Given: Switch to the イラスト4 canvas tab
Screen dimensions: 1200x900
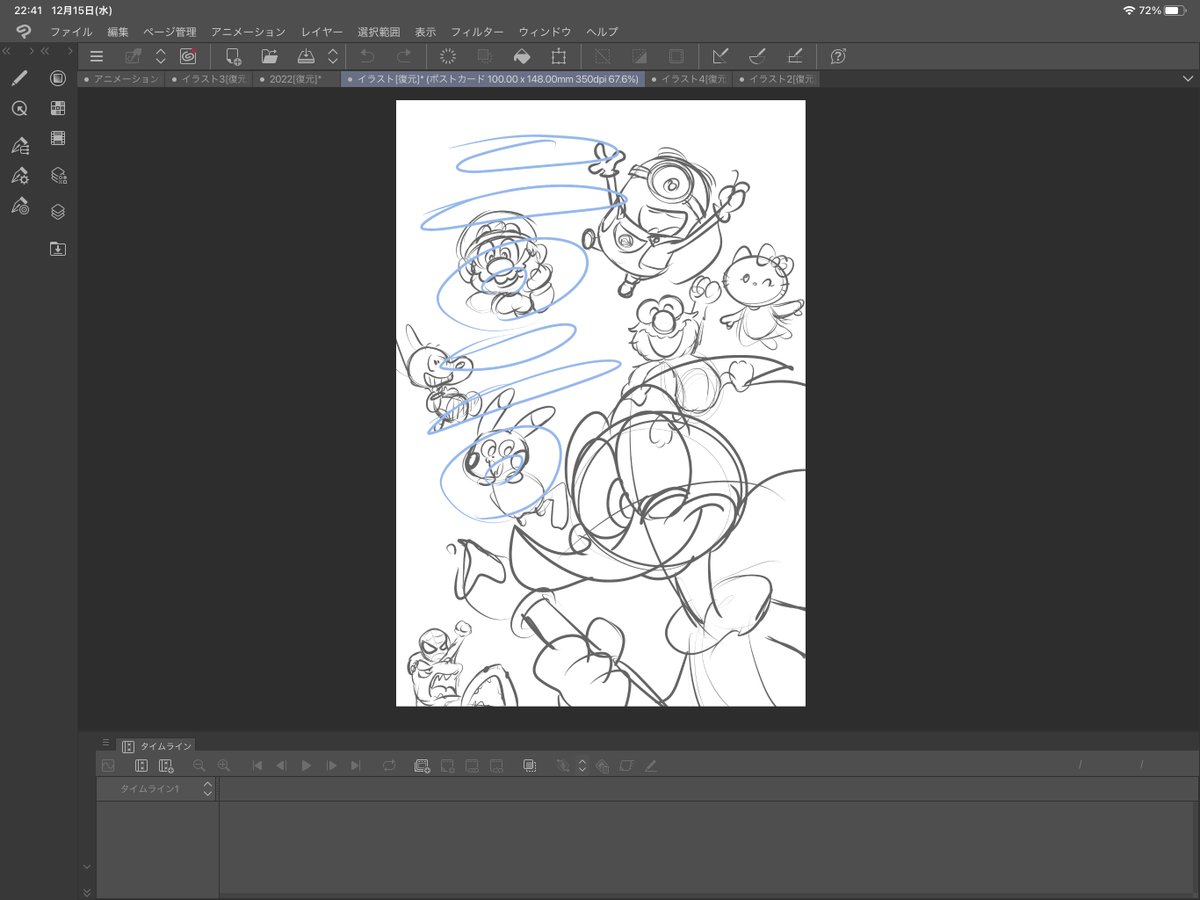Looking at the screenshot, I should pyautogui.click(x=689, y=79).
